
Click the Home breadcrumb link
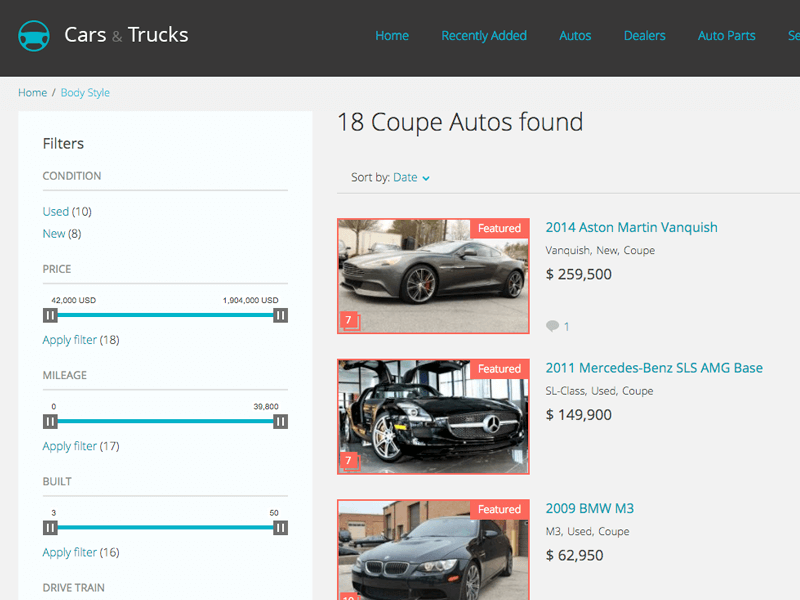click(x=33, y=93)
